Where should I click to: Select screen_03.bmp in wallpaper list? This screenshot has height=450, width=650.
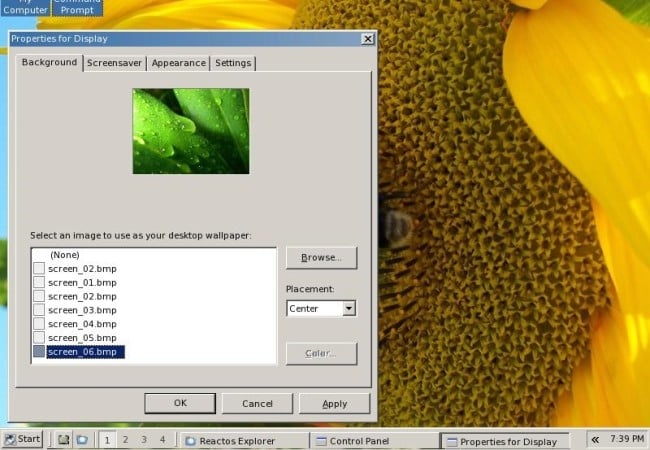coord(82,310)
